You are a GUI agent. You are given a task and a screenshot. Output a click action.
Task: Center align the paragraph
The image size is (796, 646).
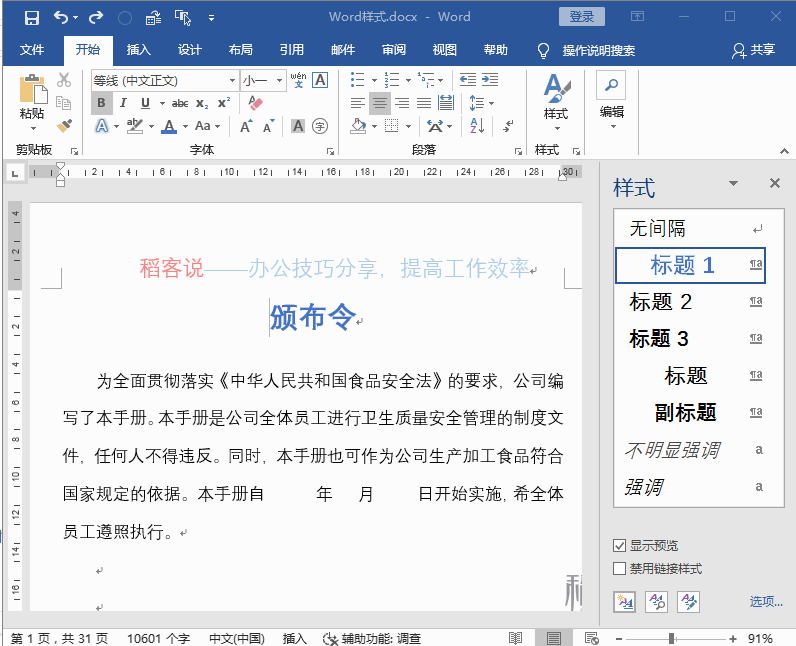tap(380, 103)
